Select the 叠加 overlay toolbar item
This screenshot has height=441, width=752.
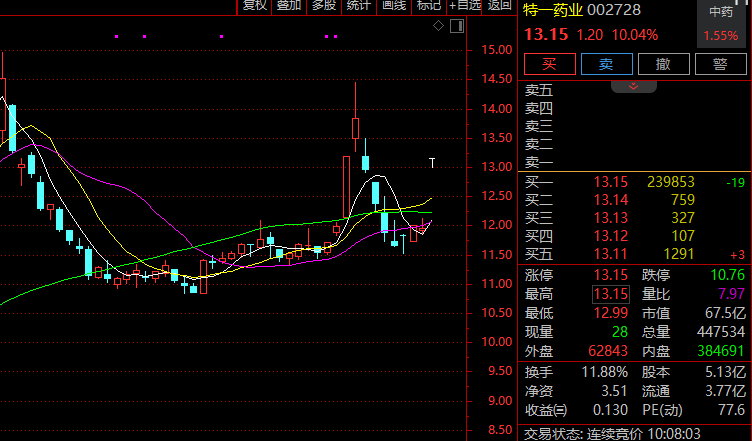pyautogui.click(x=289, y=6)
